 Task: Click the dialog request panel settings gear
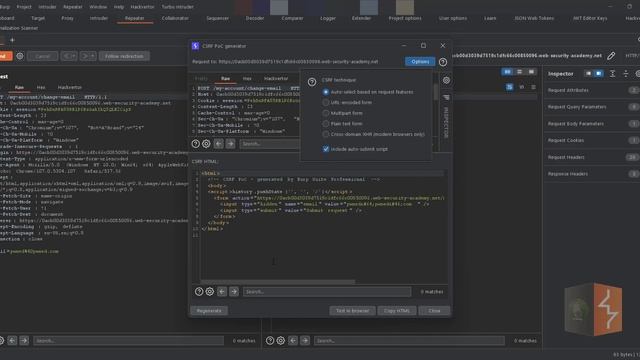pyautogui.click(x=447, y=80)
